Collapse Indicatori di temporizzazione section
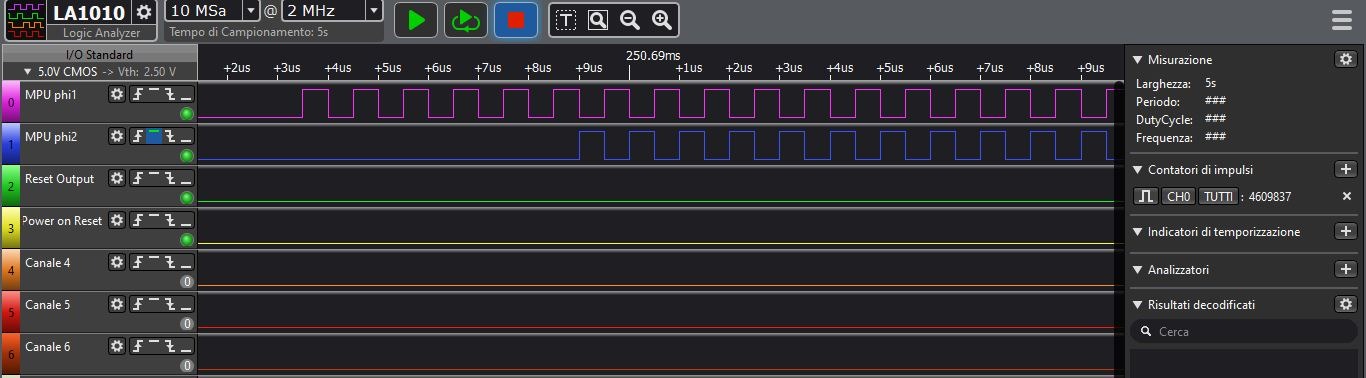Screen dimensions: 1366x378 click(x=1137, y=232)
